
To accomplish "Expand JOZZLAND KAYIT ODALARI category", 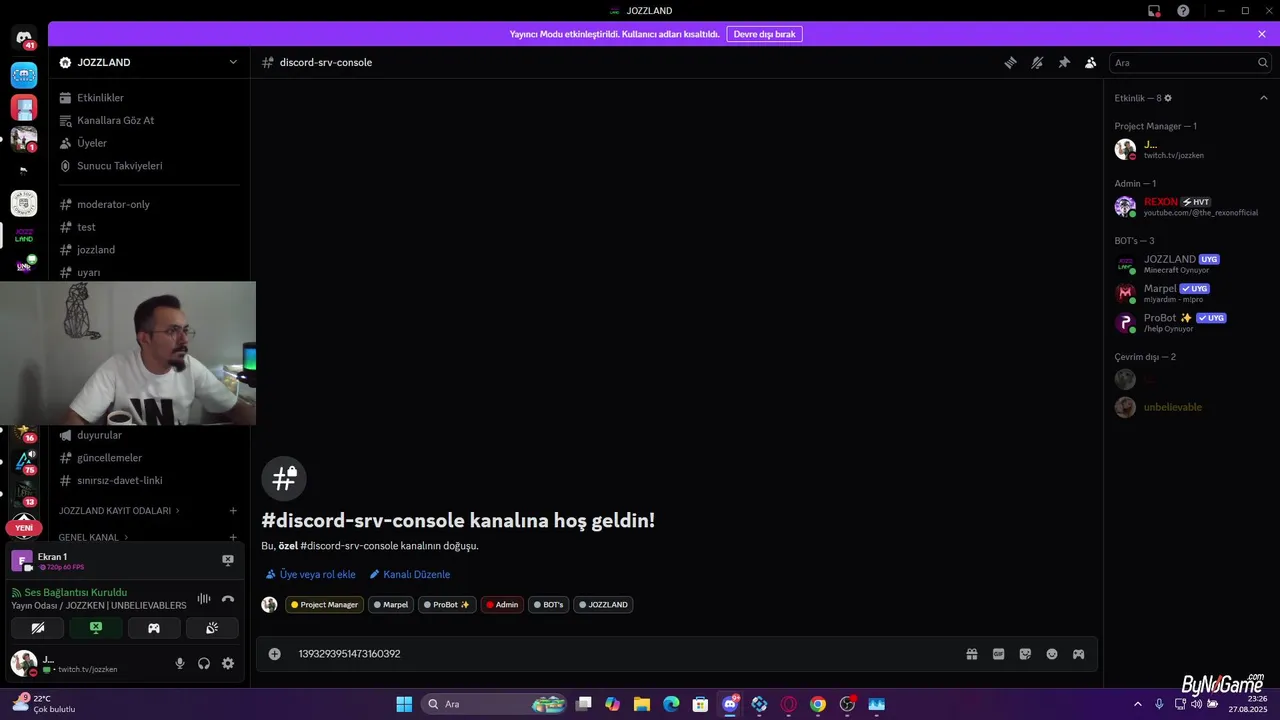I will [119, 510].
